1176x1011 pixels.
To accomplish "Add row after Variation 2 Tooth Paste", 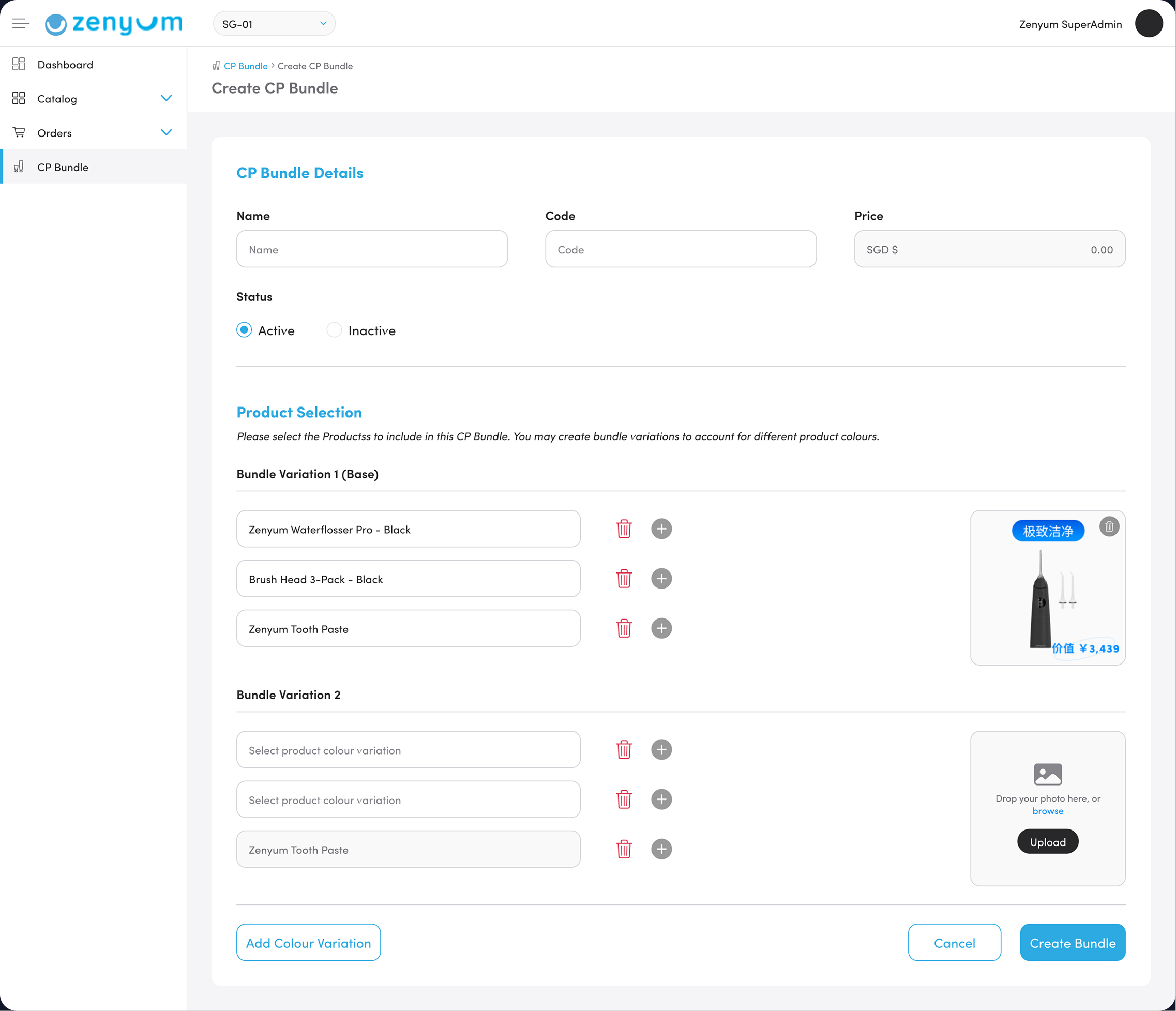I will 661,849.
